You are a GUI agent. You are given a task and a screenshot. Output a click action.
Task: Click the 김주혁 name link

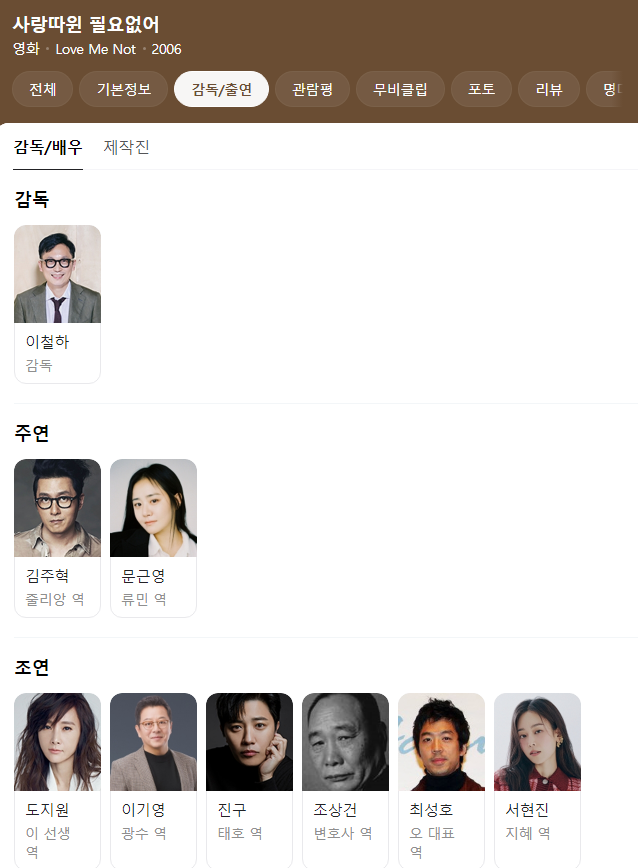pyautogui.click(x=48, y=576)
